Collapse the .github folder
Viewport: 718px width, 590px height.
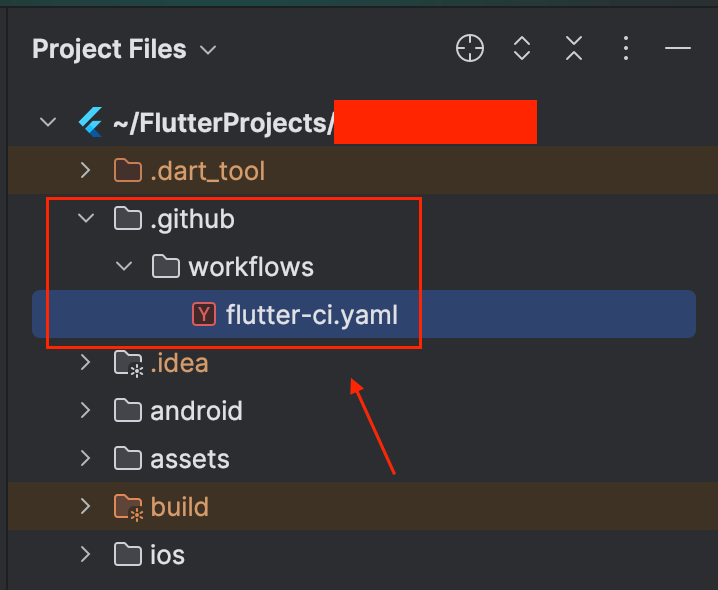pos(86,218)
